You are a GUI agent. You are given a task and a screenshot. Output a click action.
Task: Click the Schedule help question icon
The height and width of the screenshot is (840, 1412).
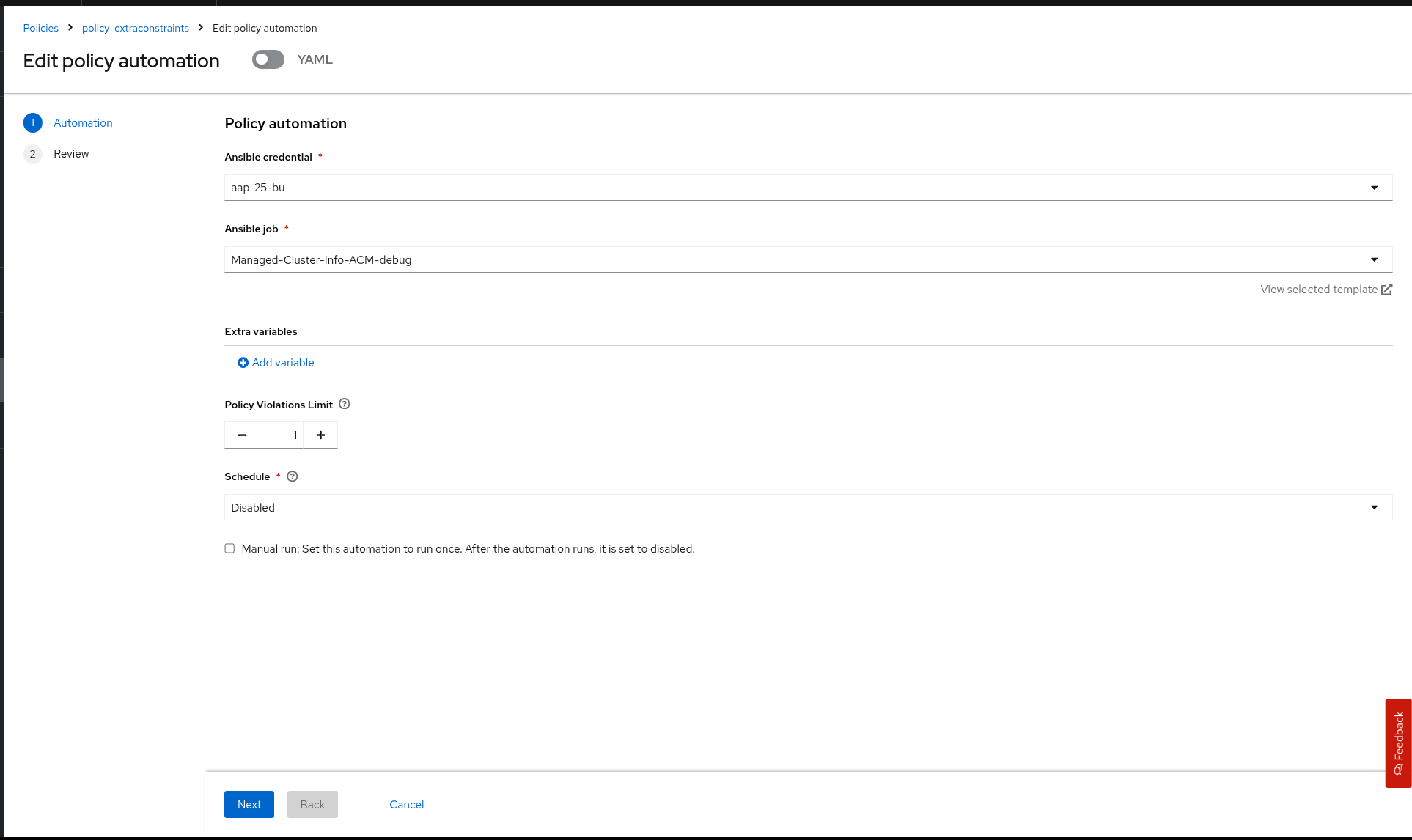click(x=293, y=476)
